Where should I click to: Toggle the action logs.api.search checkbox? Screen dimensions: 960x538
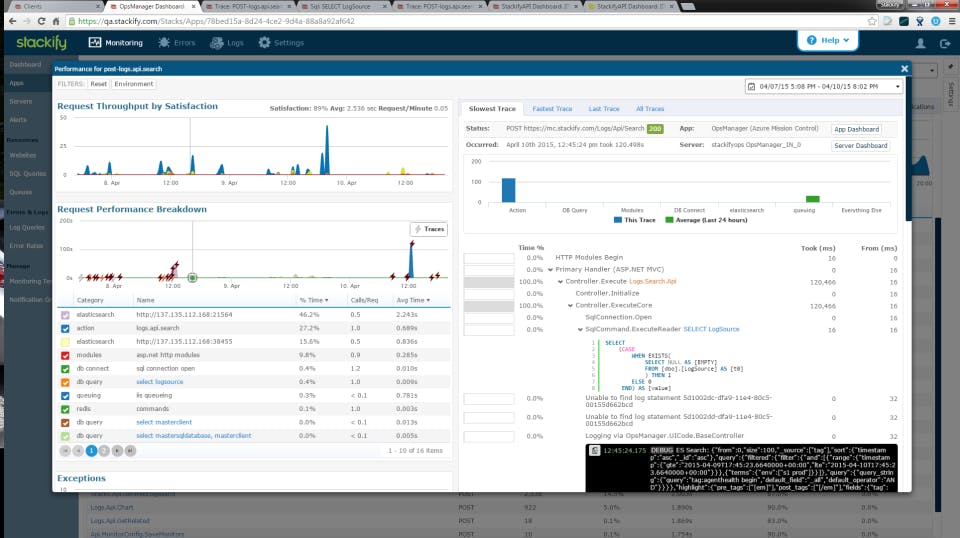click(66, 329)
